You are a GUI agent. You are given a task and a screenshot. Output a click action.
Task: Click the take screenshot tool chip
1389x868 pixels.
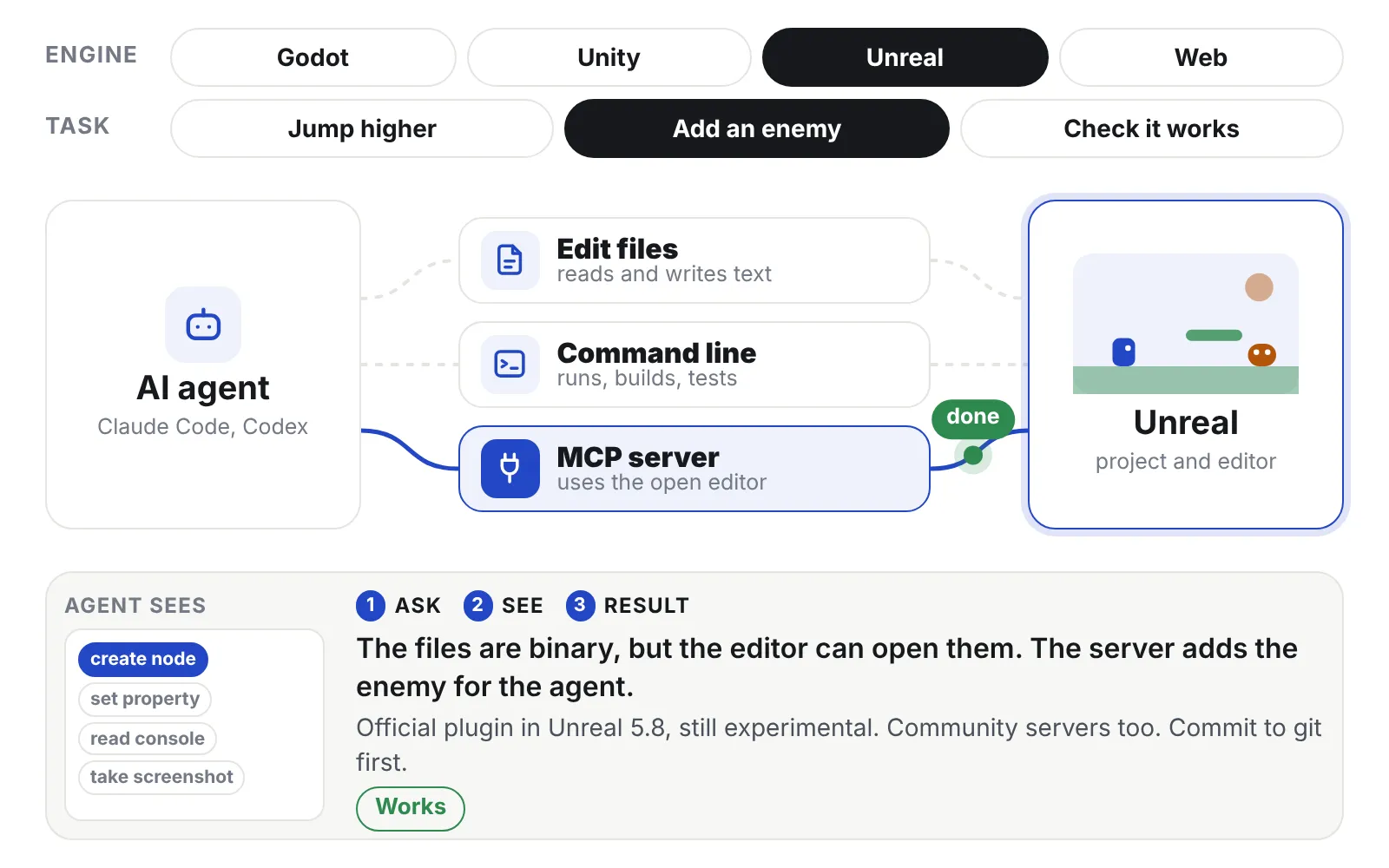[x=161, y=777]
